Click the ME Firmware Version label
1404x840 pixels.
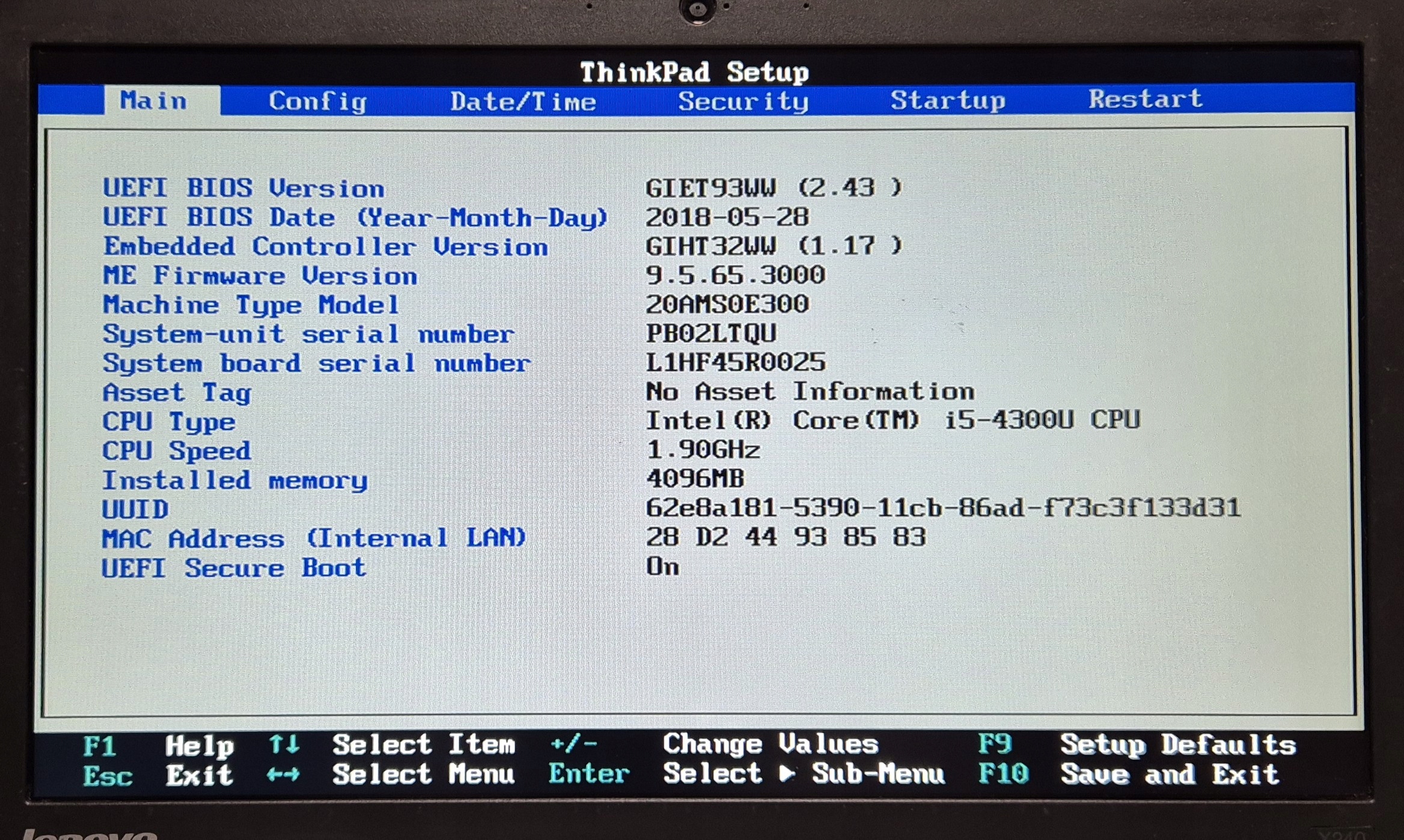260,276
